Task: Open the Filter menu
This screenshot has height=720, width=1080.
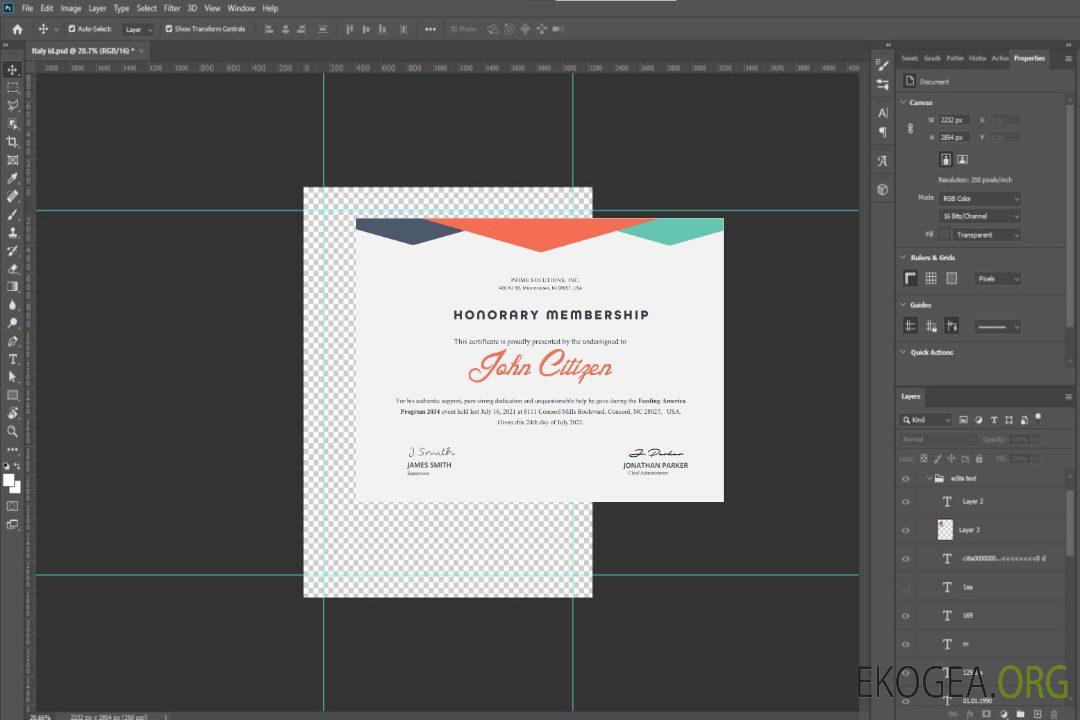Action: click(x=172, y=8)
